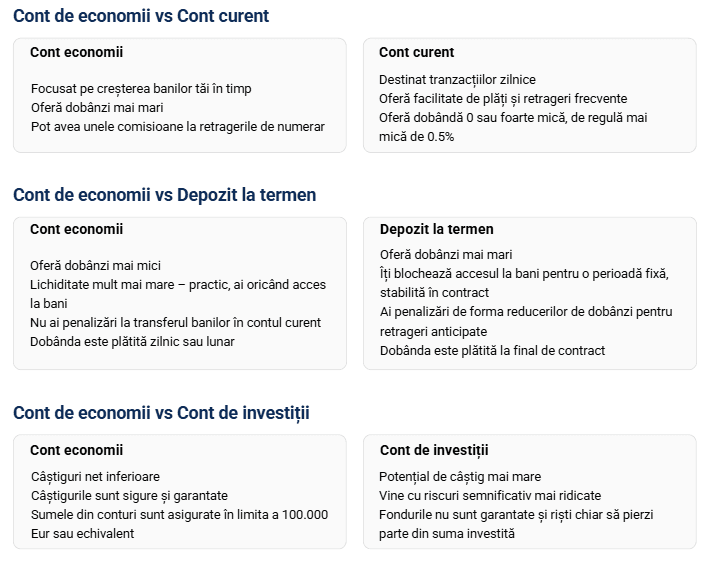
Task: Click the "Cont de economii vs Cont de investiții" heading
Action: pos(161,413)
